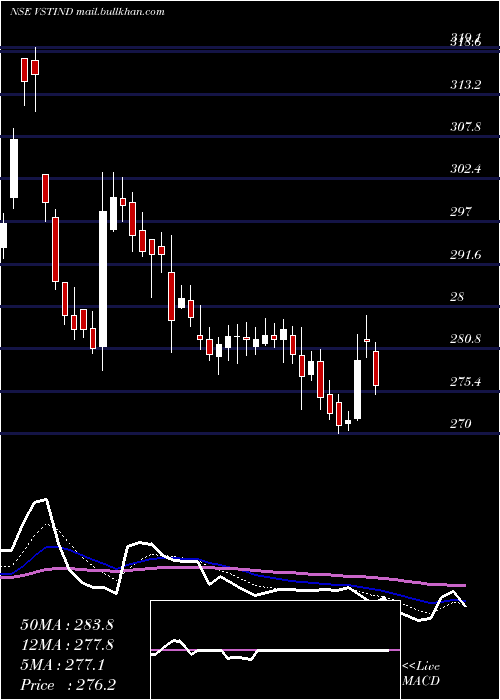Screen dimensions: 500x700
Task: Click the 313.2 price level label
Action: 465,85
